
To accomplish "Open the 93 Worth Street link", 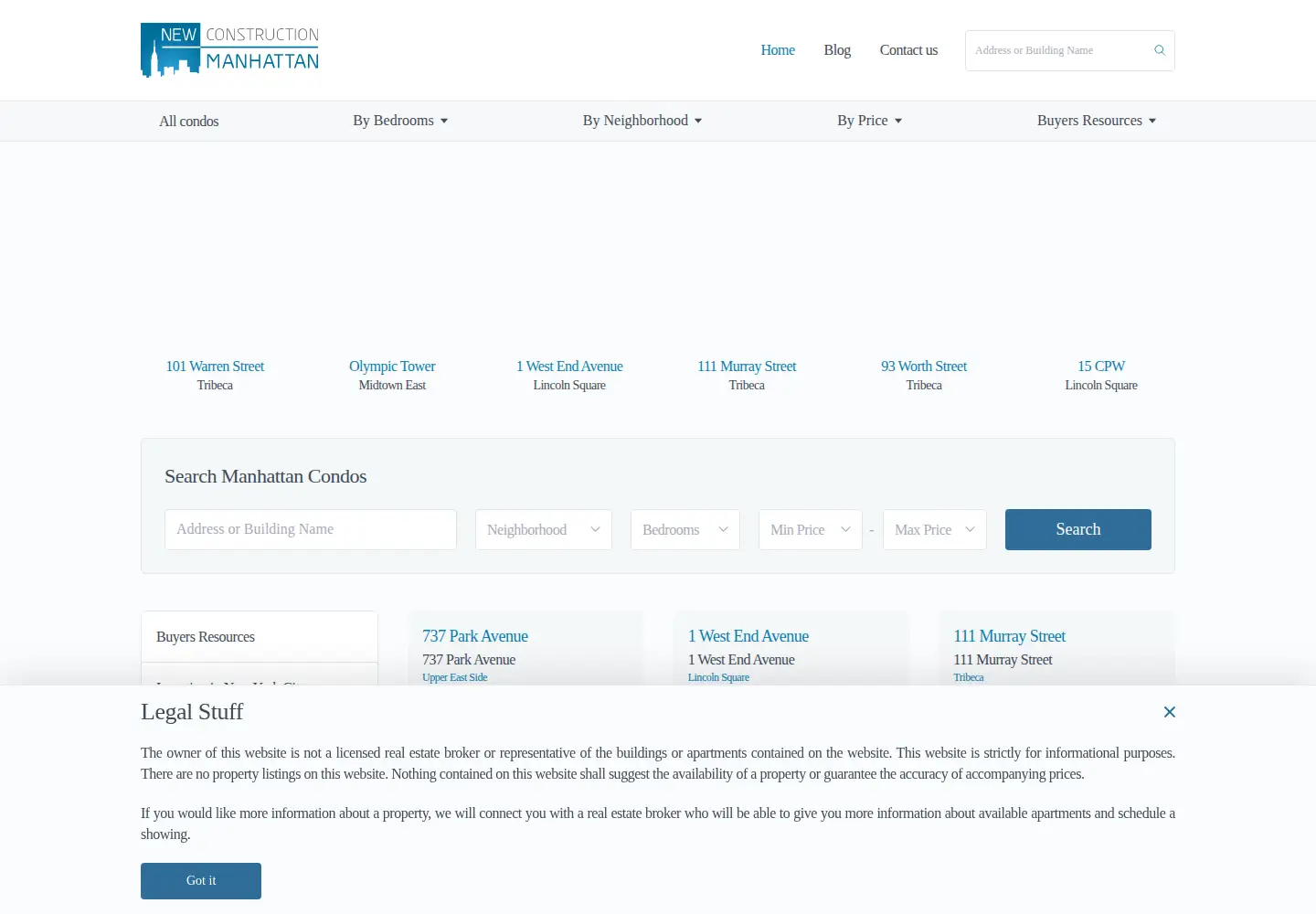I will coord(924,367).
